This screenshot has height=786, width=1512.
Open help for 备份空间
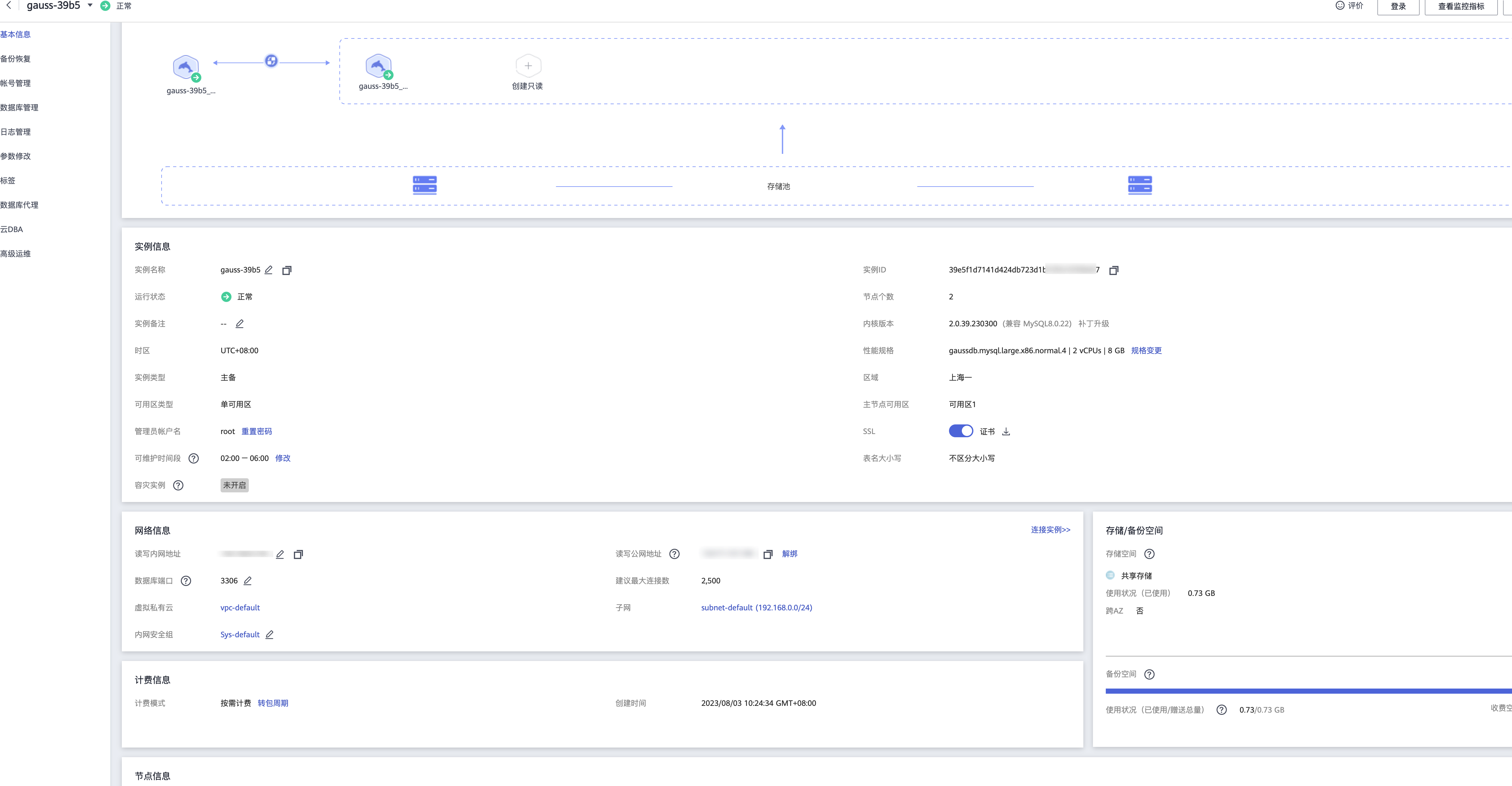(x=1149, y=674)
